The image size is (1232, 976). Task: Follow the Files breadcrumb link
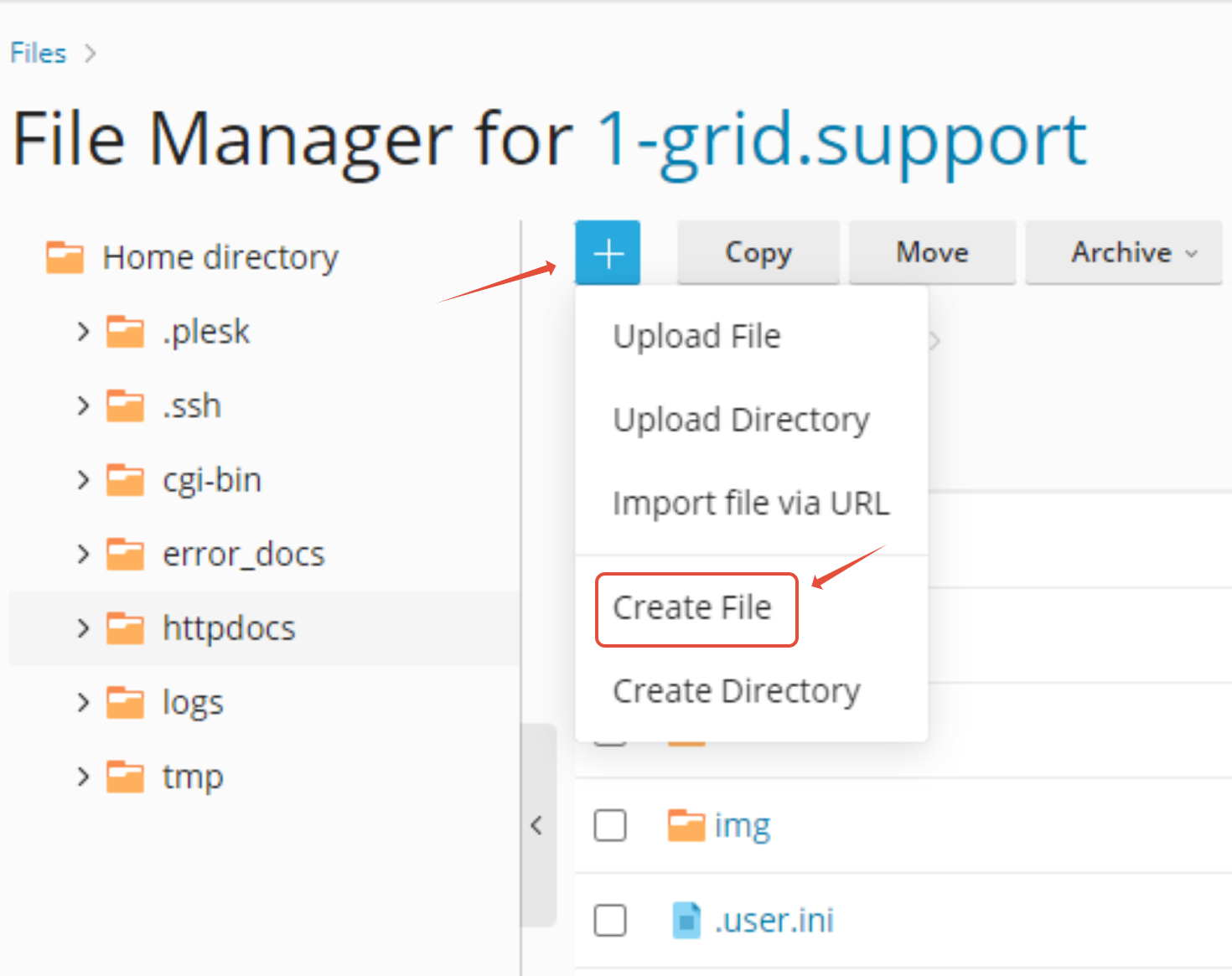[38, 53]
